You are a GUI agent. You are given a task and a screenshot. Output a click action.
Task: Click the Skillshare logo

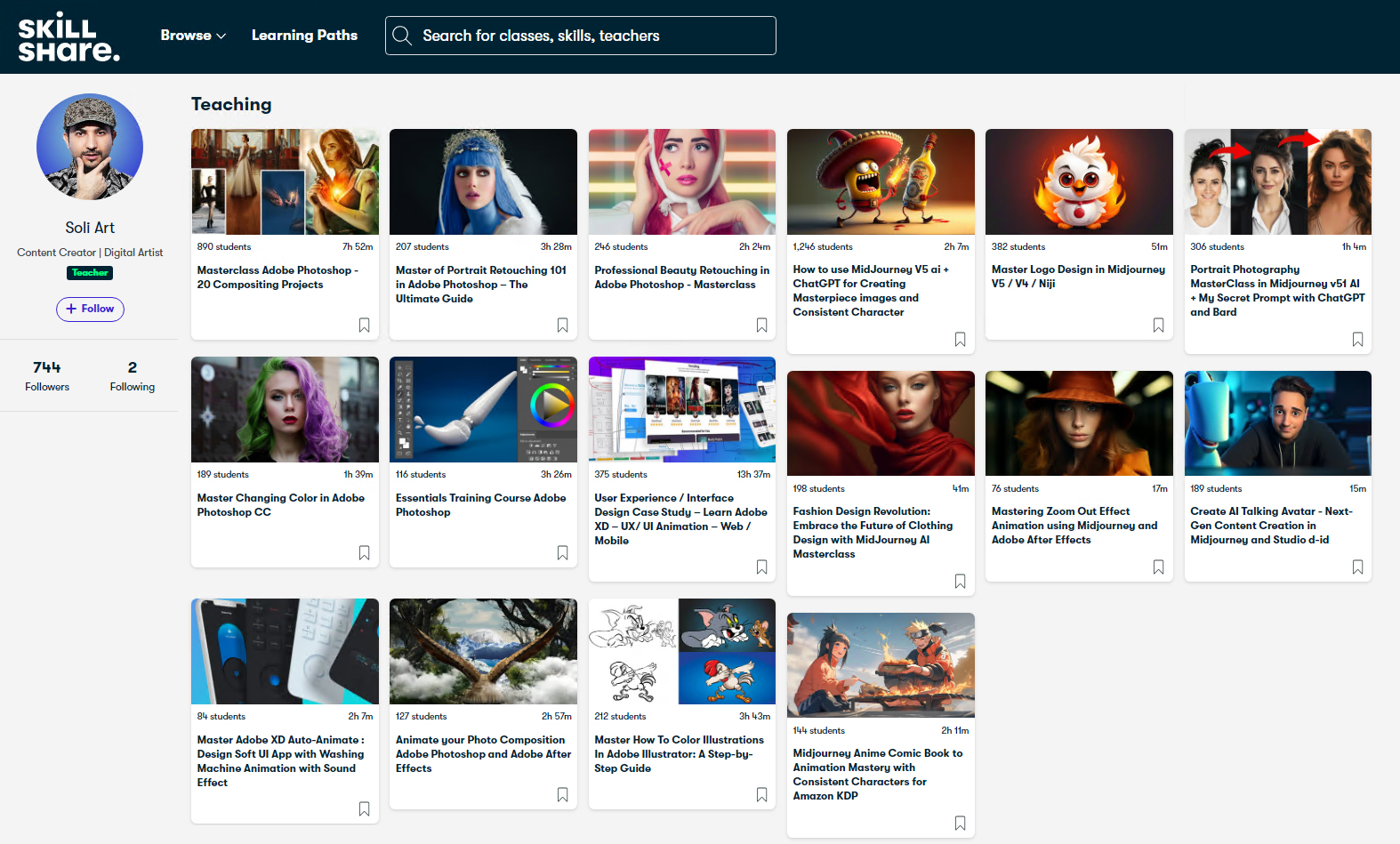(x=68, y=37)
